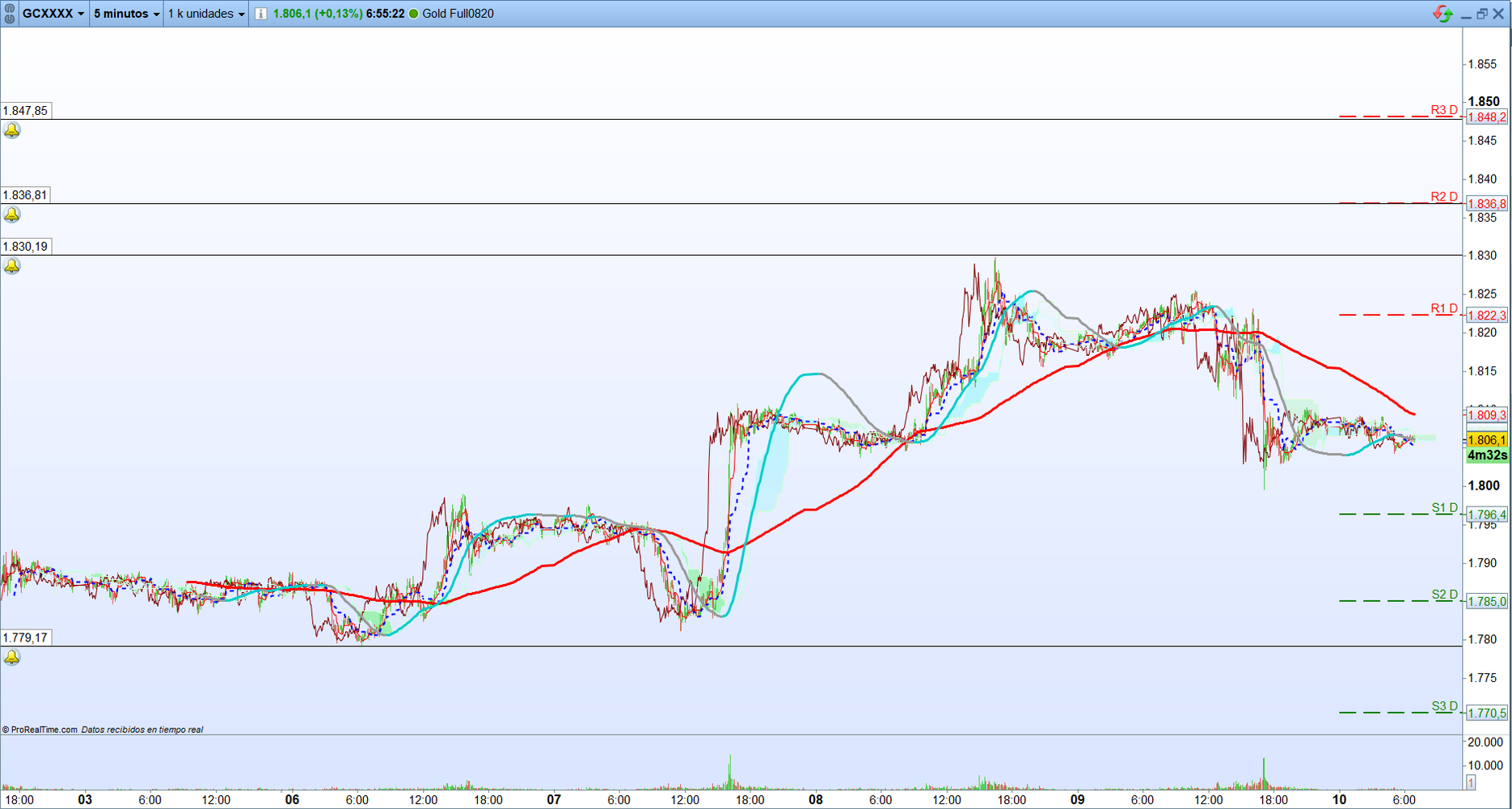Viewport: 1512px width, 809px height.
Task: Click date label 07 on time axis
Action: point(553,799)
